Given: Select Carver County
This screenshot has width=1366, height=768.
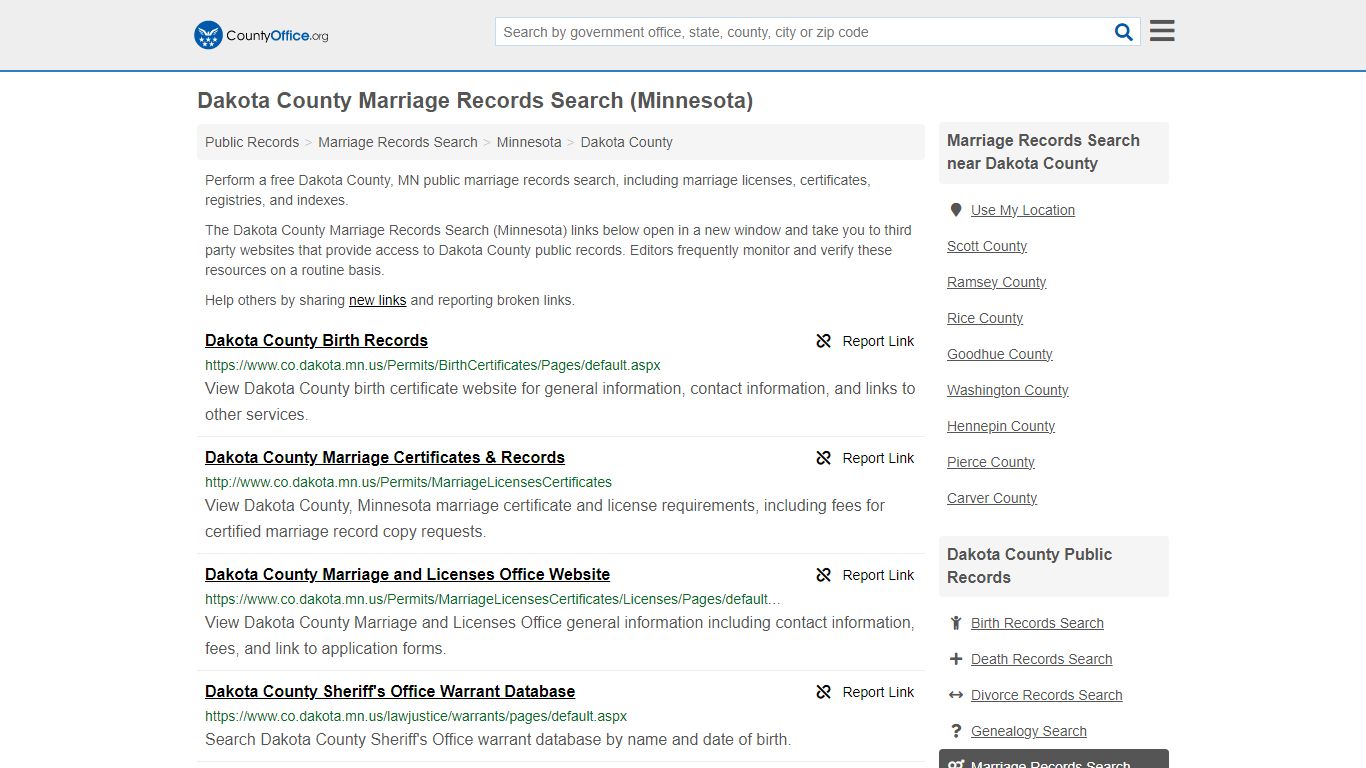Looking at the screenshot, I should [992, 498].
